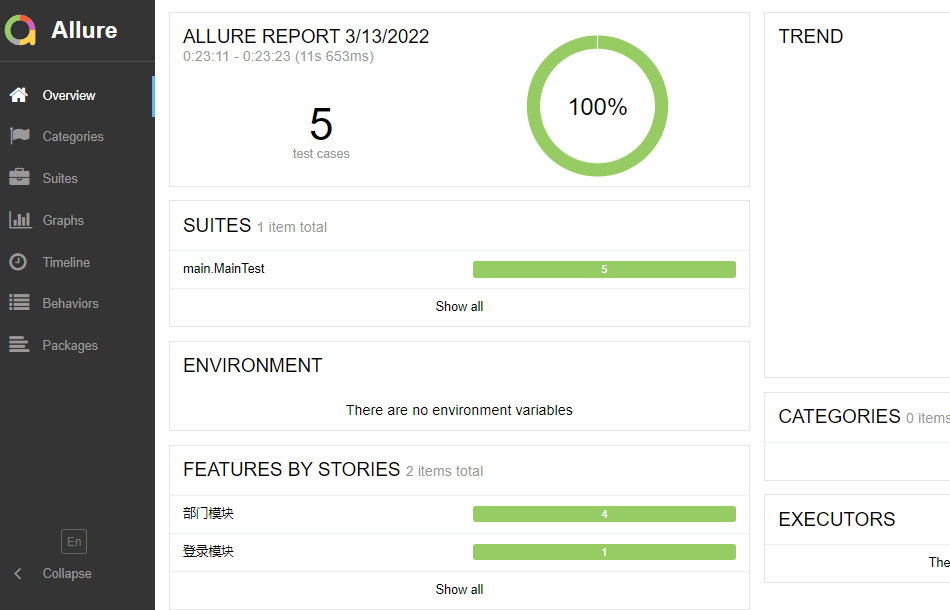Open the 登录模块 feature row
This screenshot has width=950, height=610.
[459, 552]
